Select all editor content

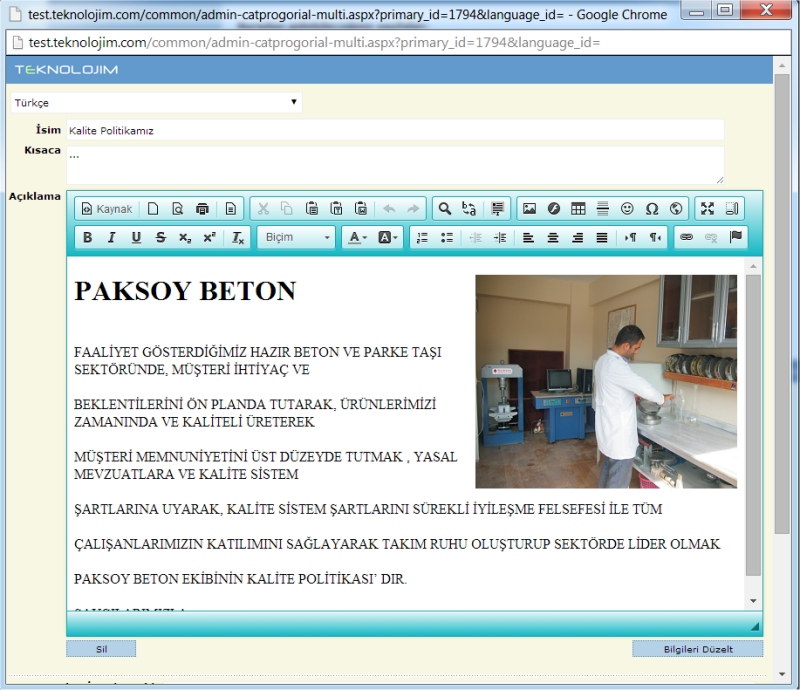[497, 209]
